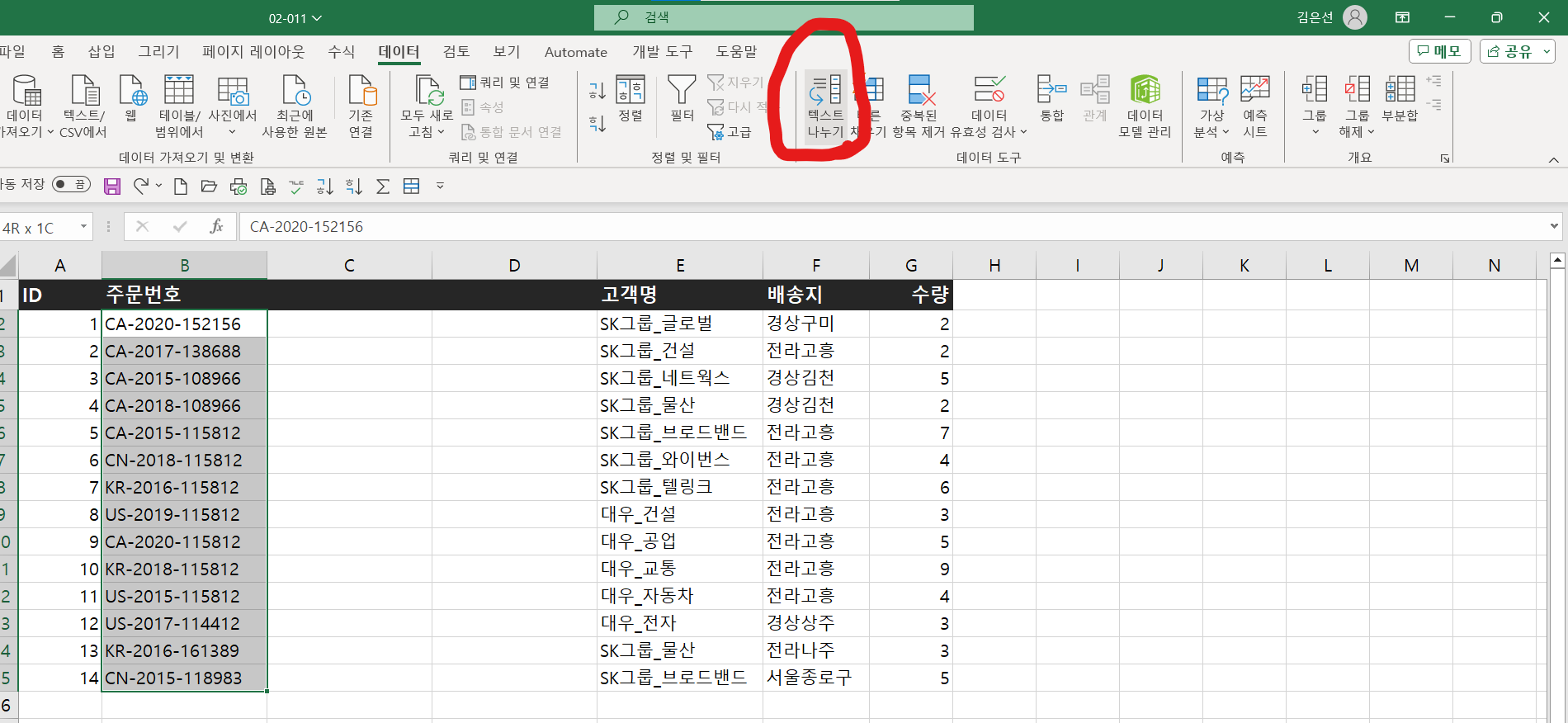Click the insert function fx icon

click(x=216, y=226)
